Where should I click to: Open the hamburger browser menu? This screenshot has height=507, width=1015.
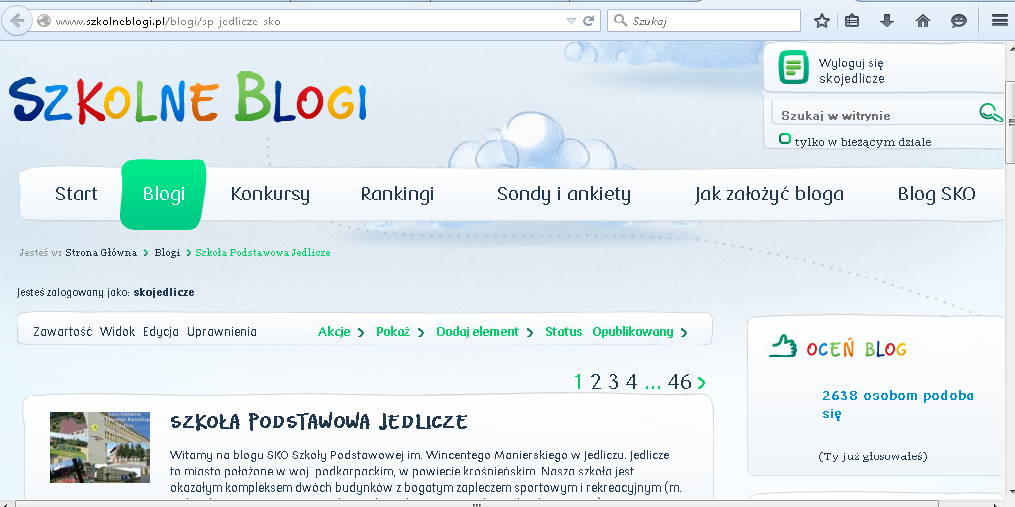coord(999,21)
